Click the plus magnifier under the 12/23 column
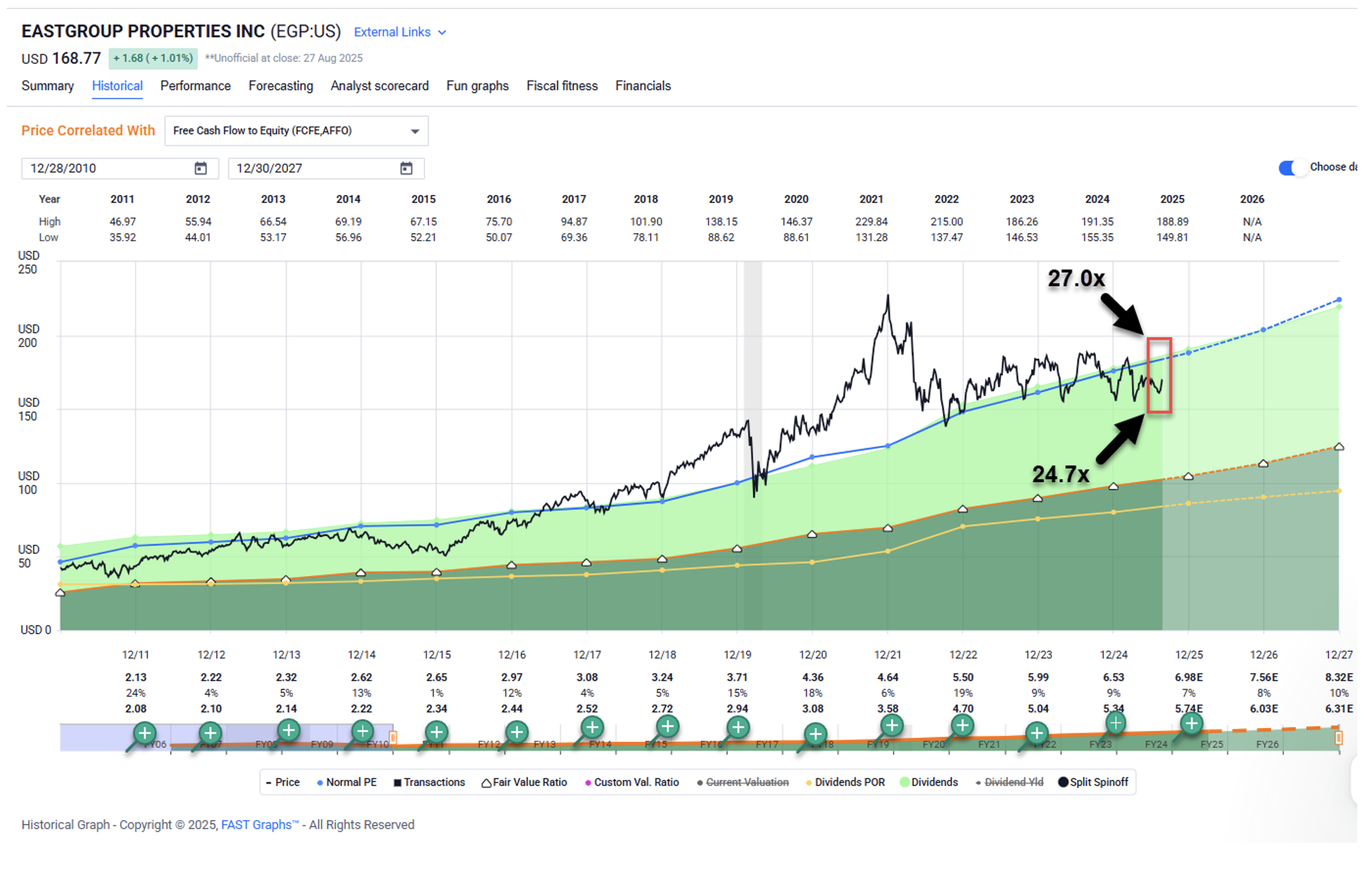 click(x=1037, y=733)
